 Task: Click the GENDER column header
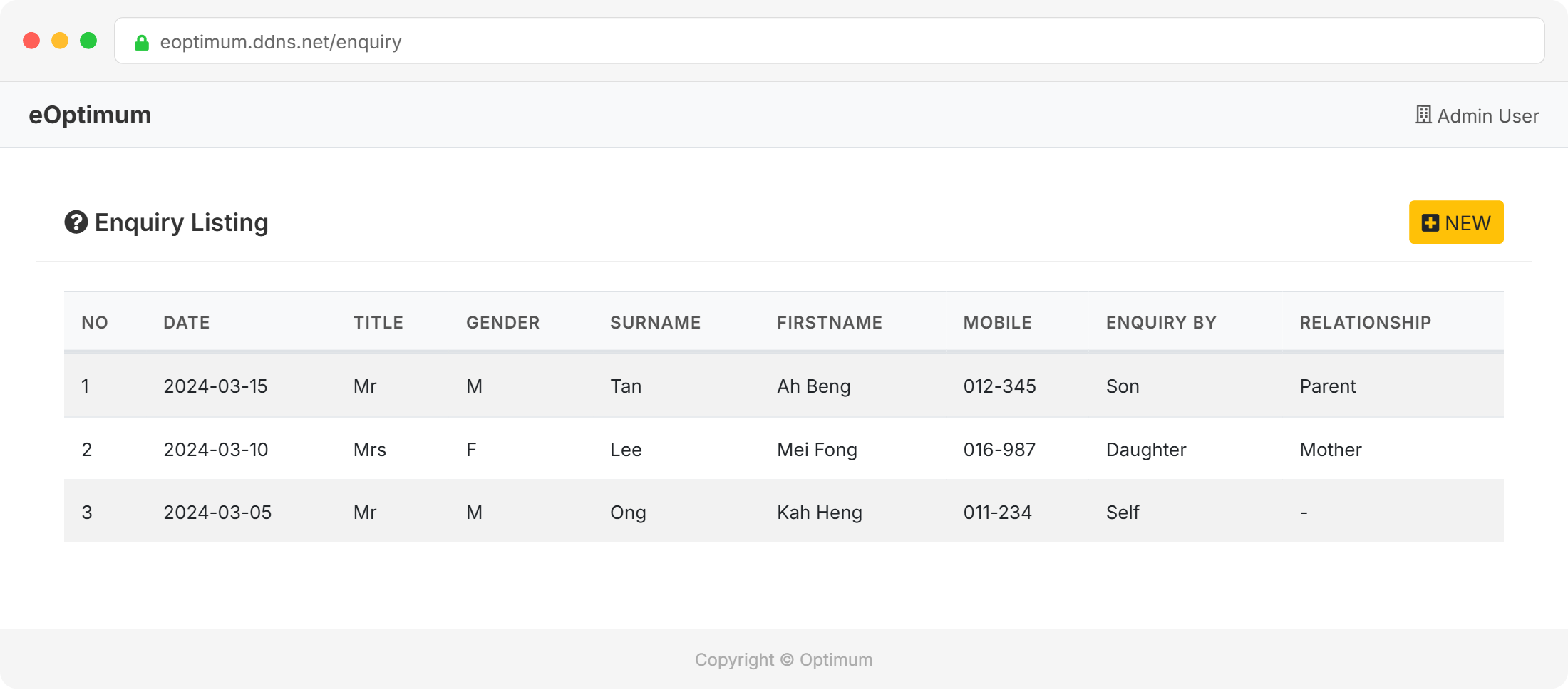(x=502, y=323)
